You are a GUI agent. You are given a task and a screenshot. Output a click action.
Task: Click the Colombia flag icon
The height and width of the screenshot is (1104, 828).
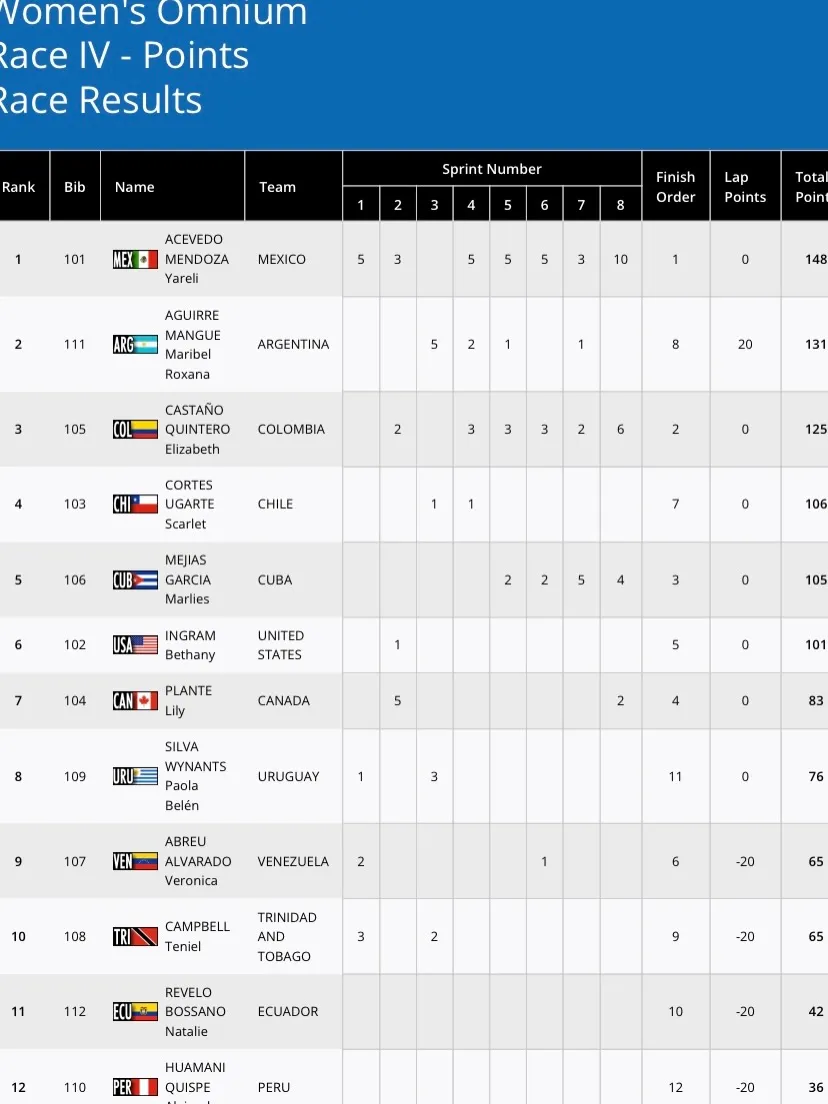tap(135, 430)
